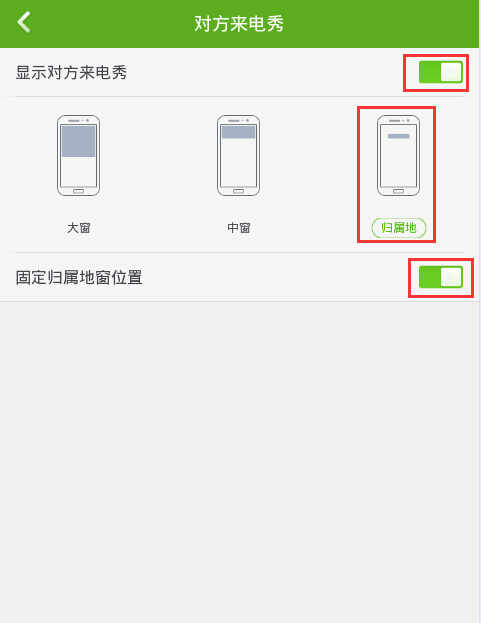
Task: Click the home button of 大窗 phone icon
Action: tap(78, 191)
